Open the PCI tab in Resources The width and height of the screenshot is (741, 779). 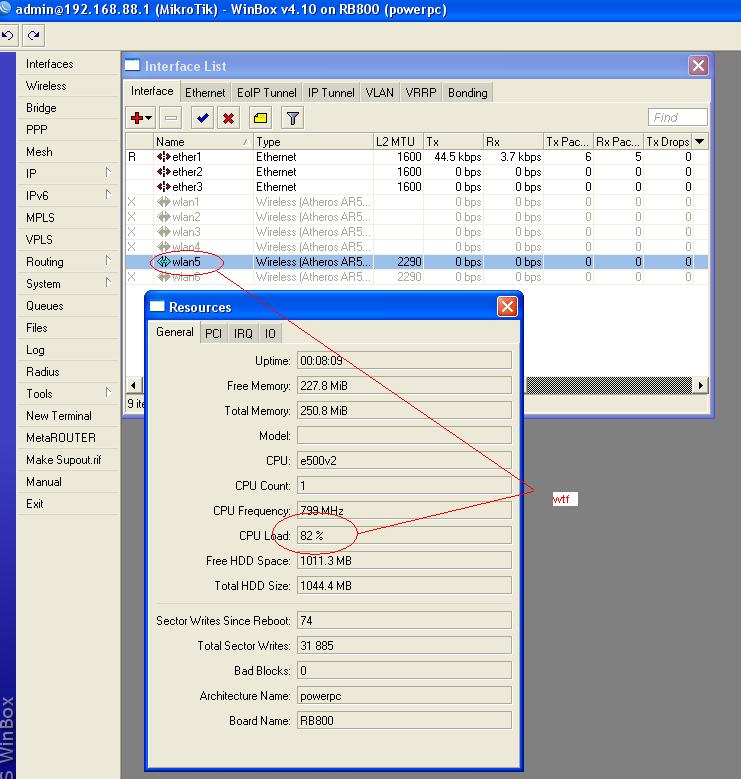[213, 333]
